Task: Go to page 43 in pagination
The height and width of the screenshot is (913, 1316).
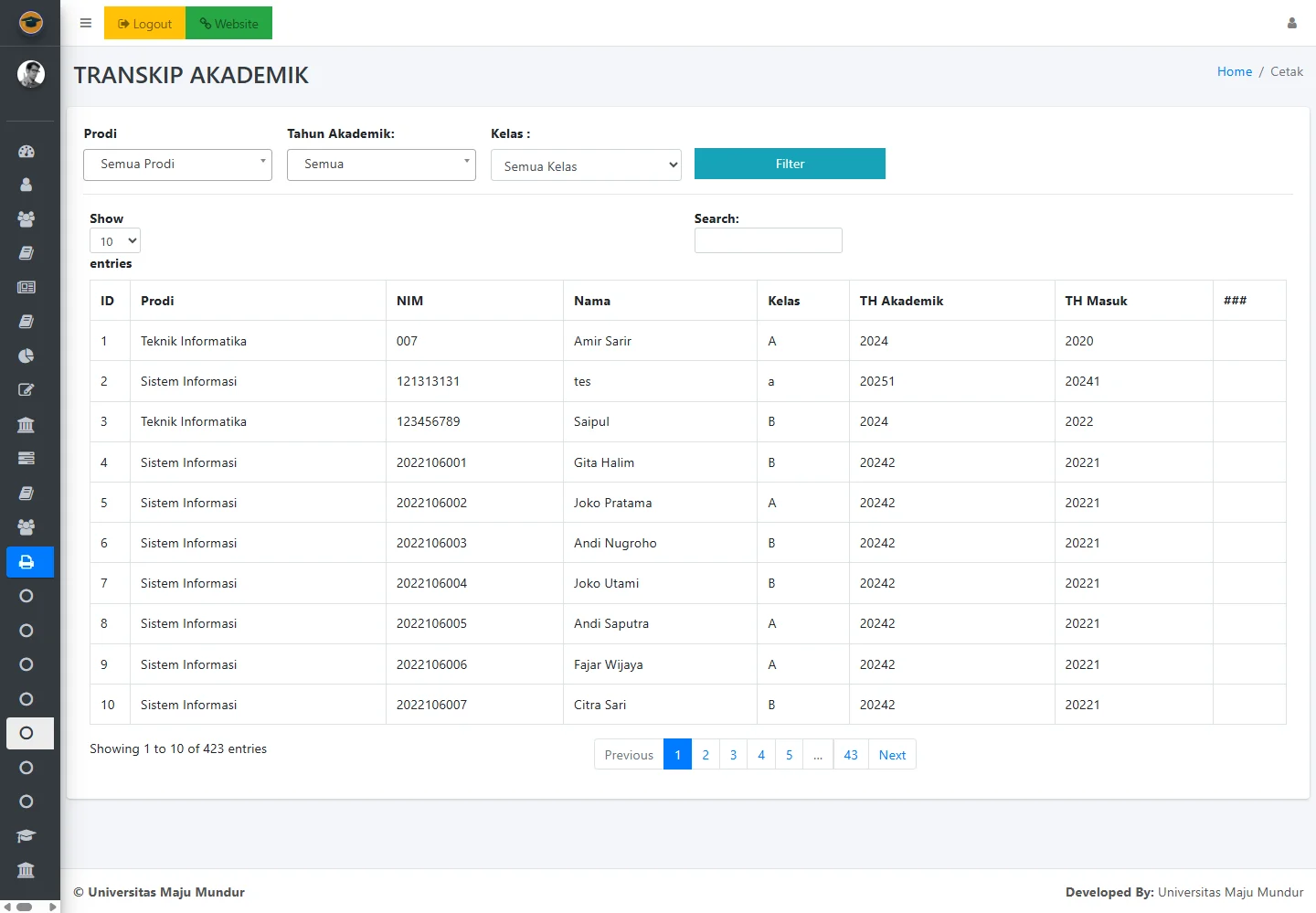Action: point(851,755)
